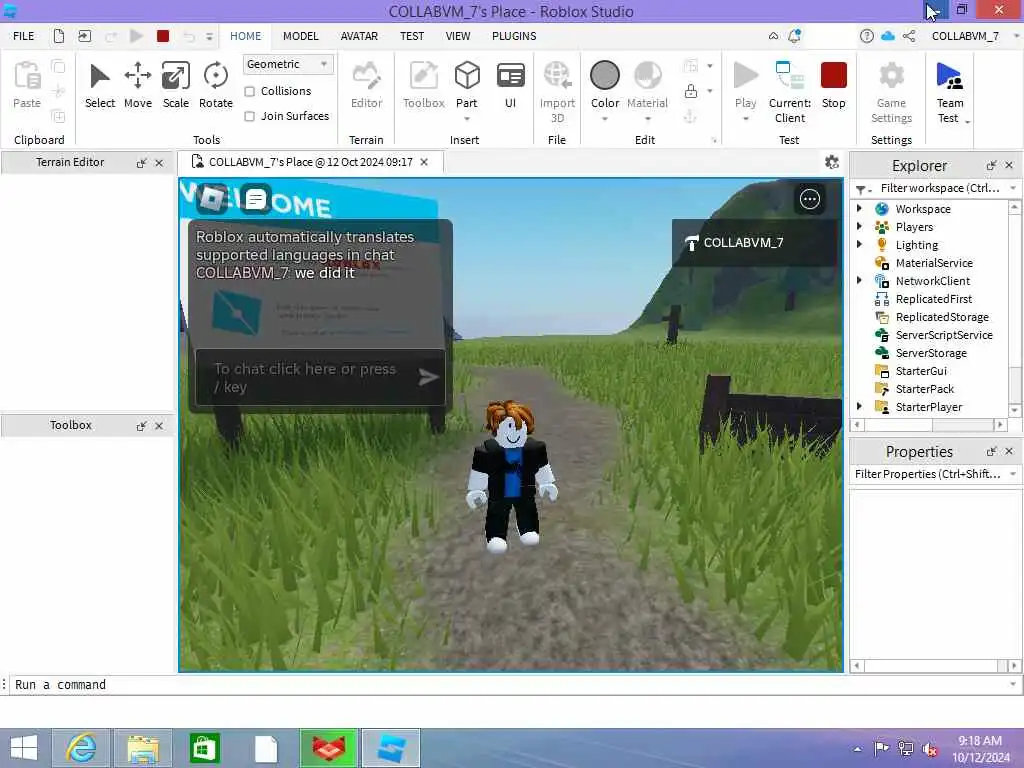Click the new file icon near FILE
This screenshot has height=768, width=1024.
coord(59,36)
